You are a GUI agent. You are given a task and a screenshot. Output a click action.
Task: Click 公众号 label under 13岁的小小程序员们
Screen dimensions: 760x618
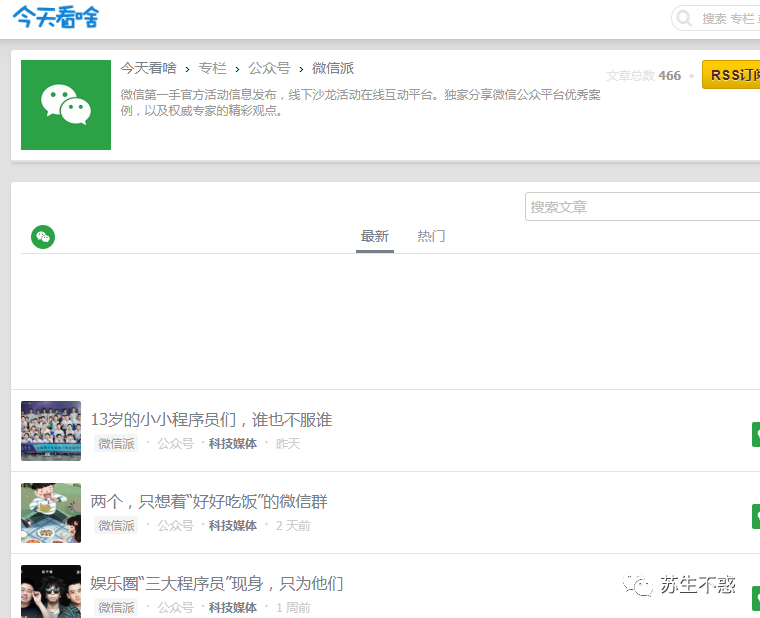tap(175, 444)
